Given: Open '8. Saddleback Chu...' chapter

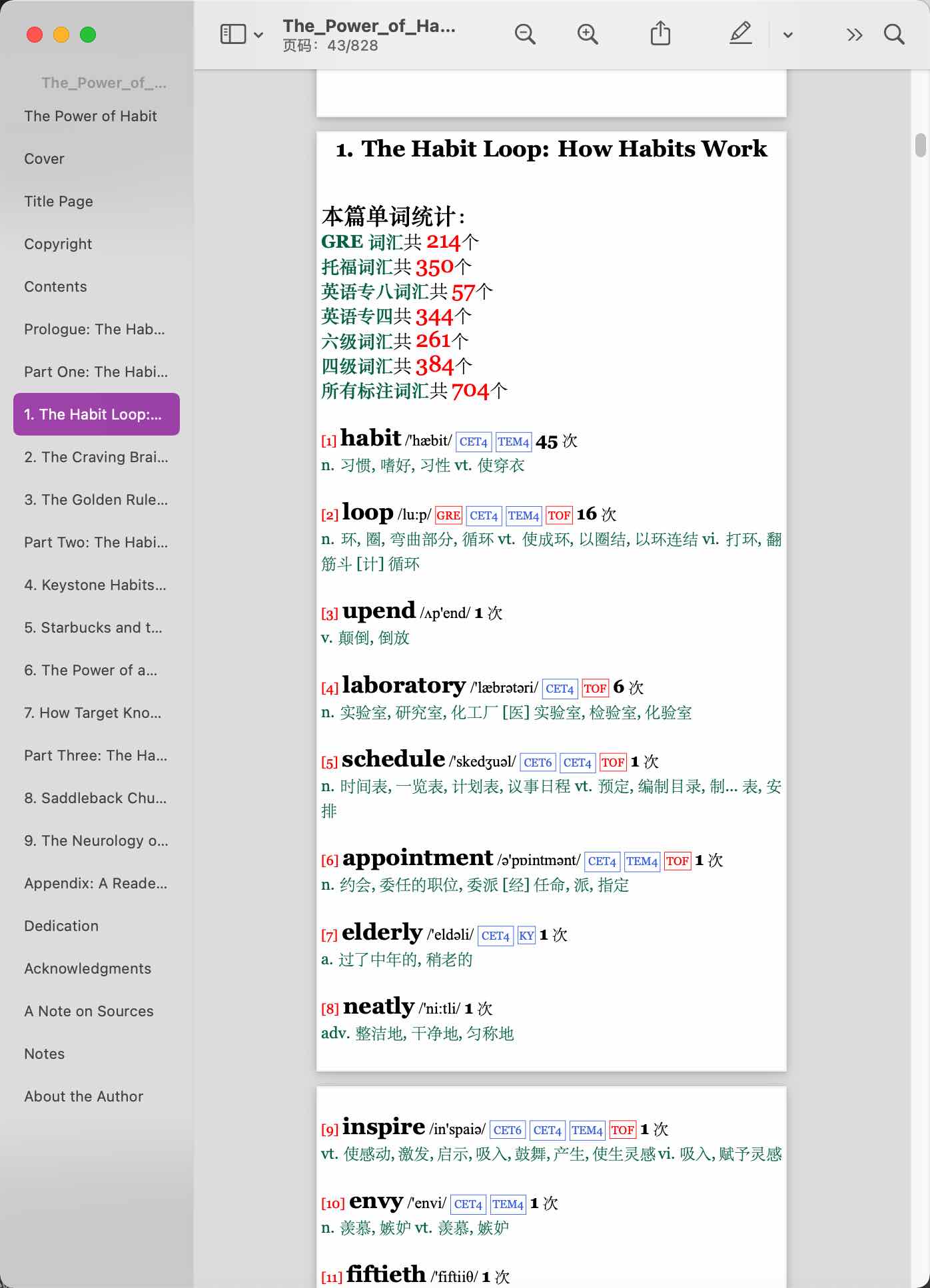Looking at the screenshot, I should coord(95,798).
